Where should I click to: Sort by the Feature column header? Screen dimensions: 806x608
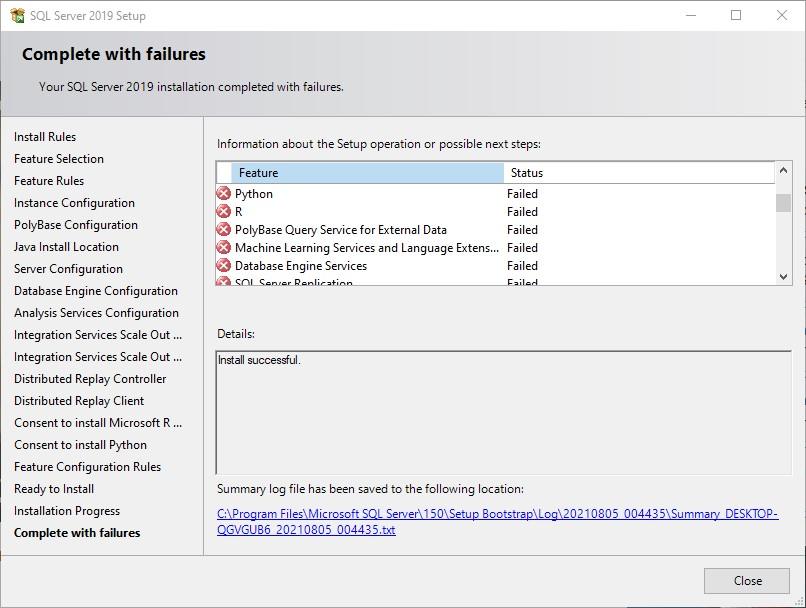click(366, 173)
